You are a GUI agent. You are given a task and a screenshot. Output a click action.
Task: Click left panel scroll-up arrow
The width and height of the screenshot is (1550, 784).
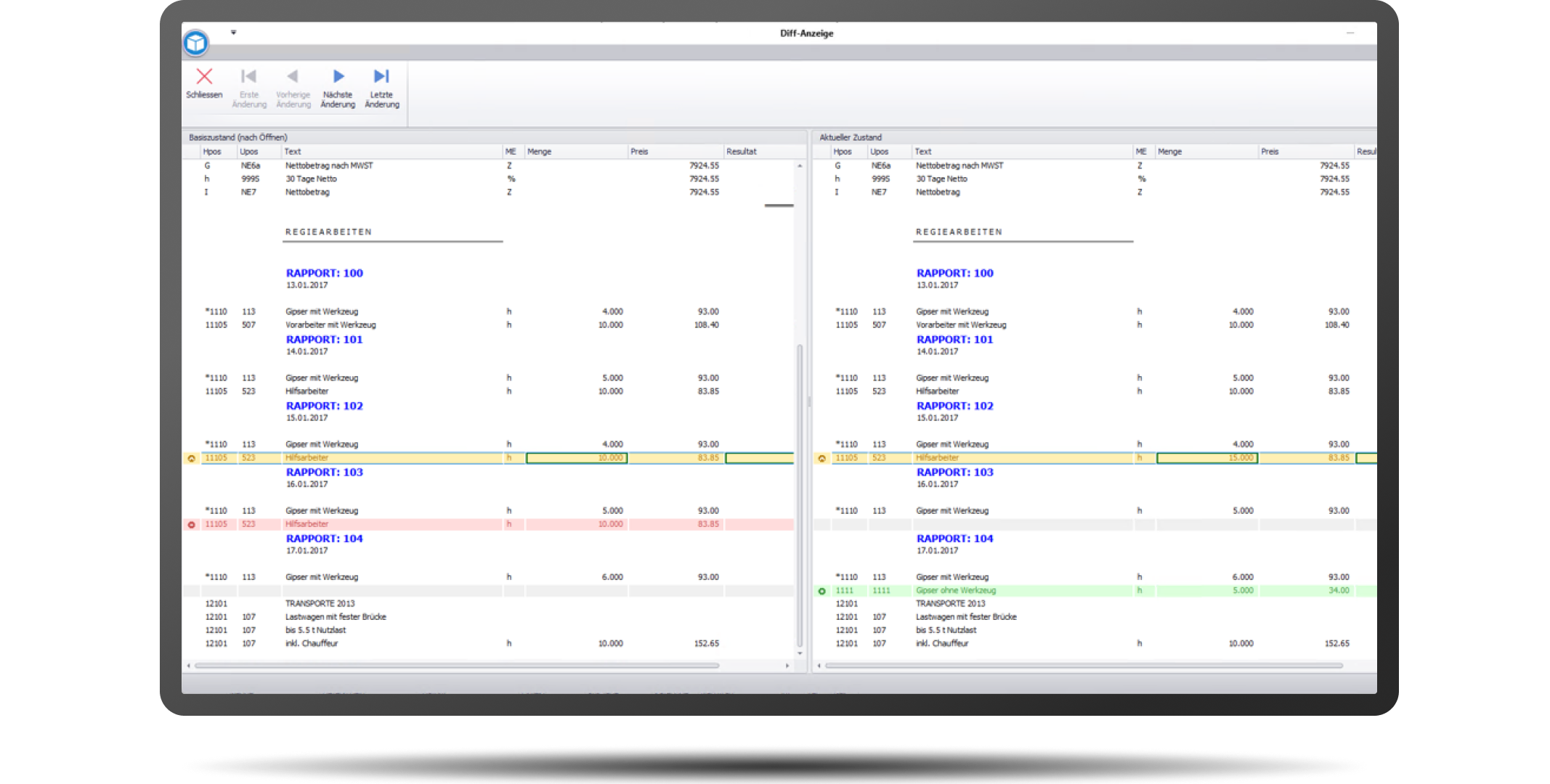pos(800,166)
